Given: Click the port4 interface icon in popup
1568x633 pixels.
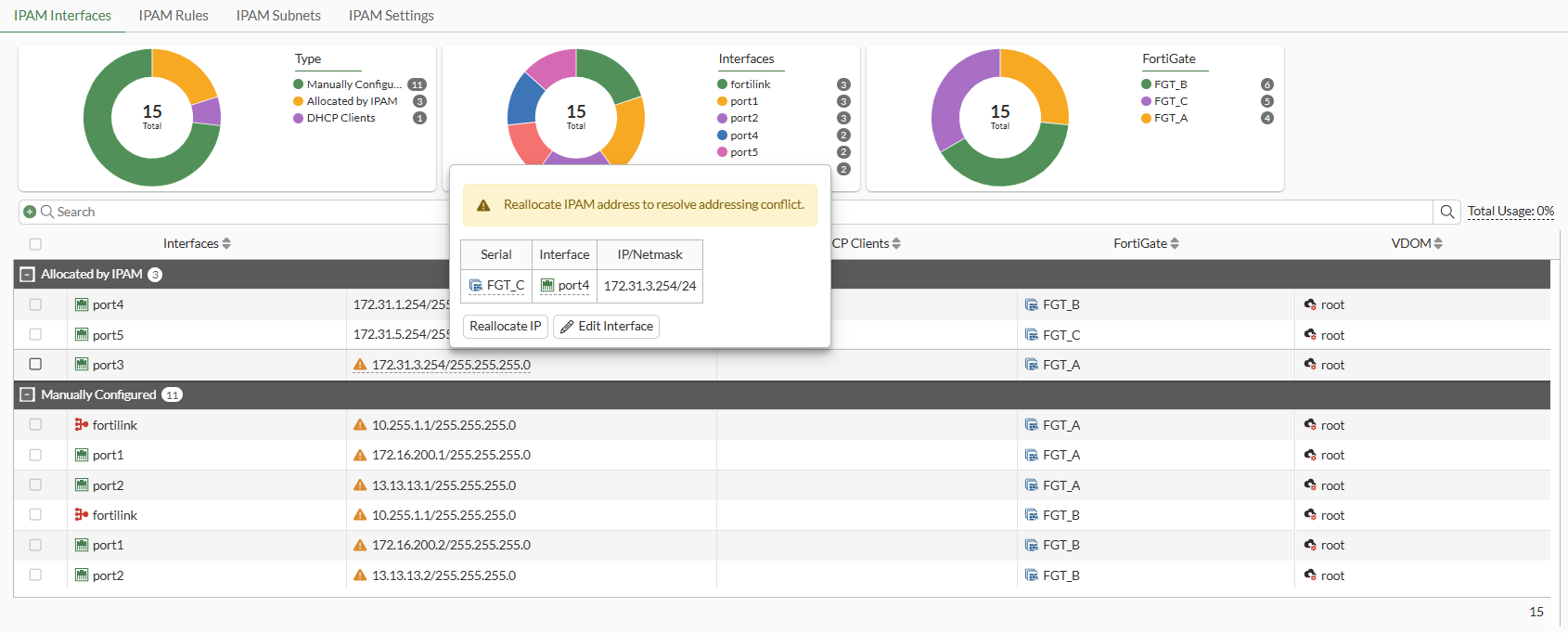Looking at the screenshot, I should coord(547,286).
